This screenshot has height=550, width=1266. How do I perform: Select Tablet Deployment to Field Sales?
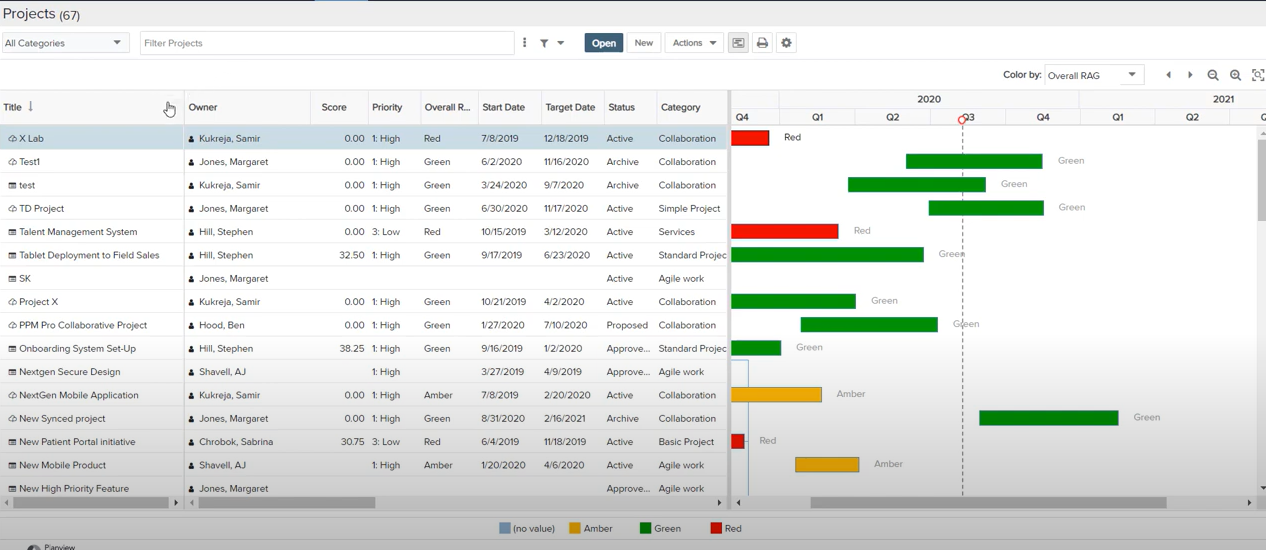point(89,255)
